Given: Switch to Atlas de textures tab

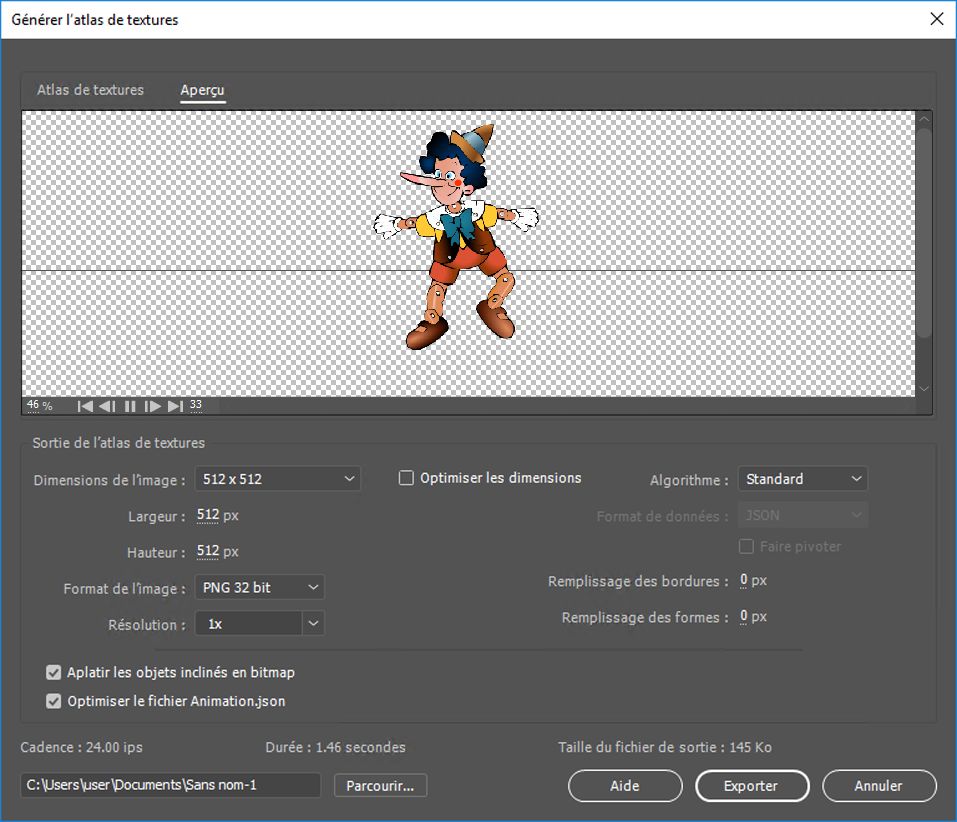Looking at the screenshot, I should pyautogui.click(x=90, y=90).
